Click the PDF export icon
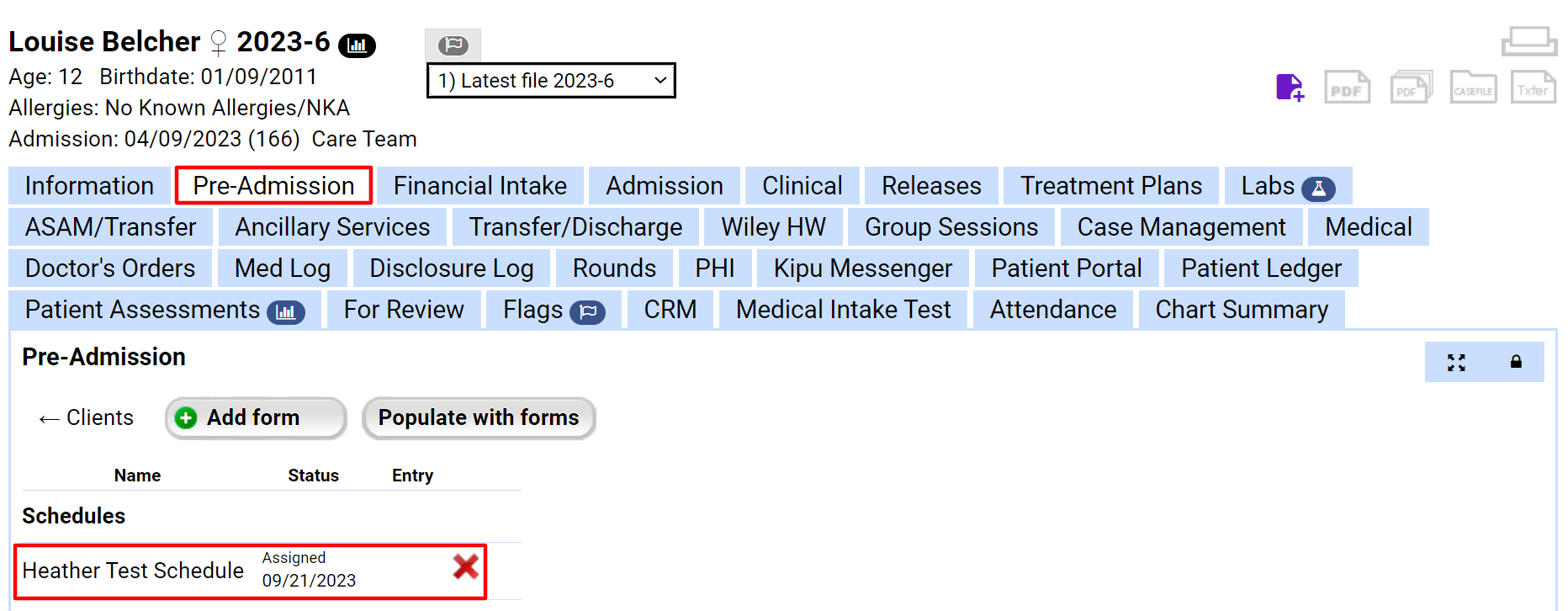The width and height of the screenshot is (1568, 611). coord(1347,87)
